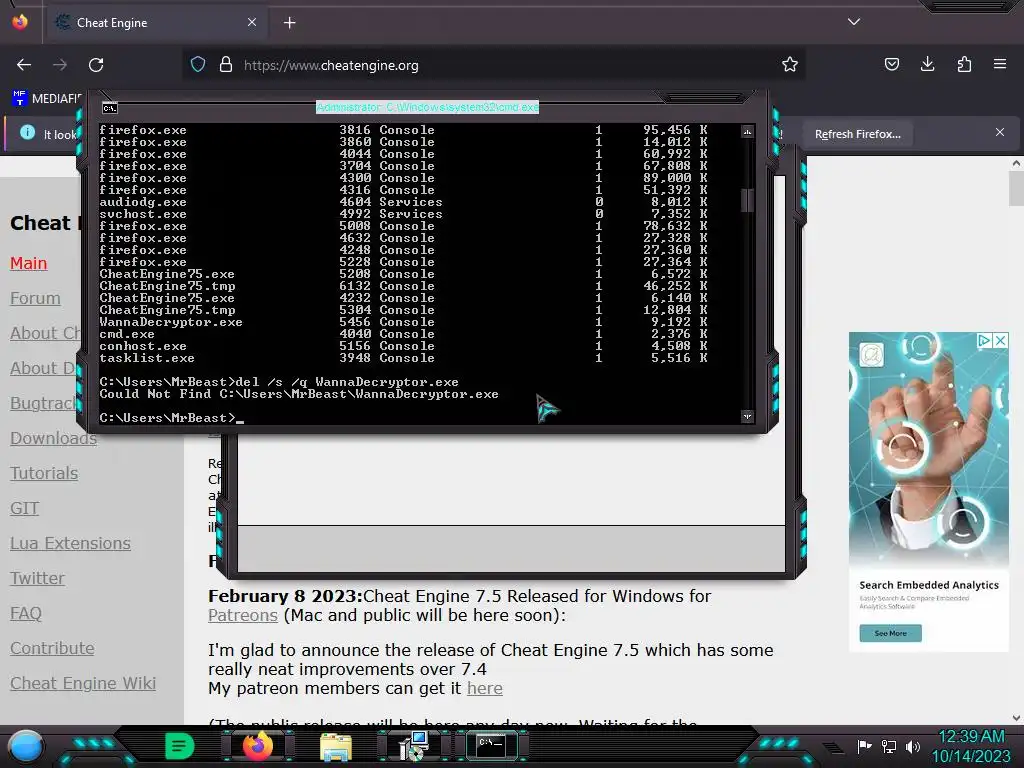Image resolution: width=1024 pixels, height=768 pixels.
Task: Click the cmd.exe window title bar
Action: coord(427,107)
